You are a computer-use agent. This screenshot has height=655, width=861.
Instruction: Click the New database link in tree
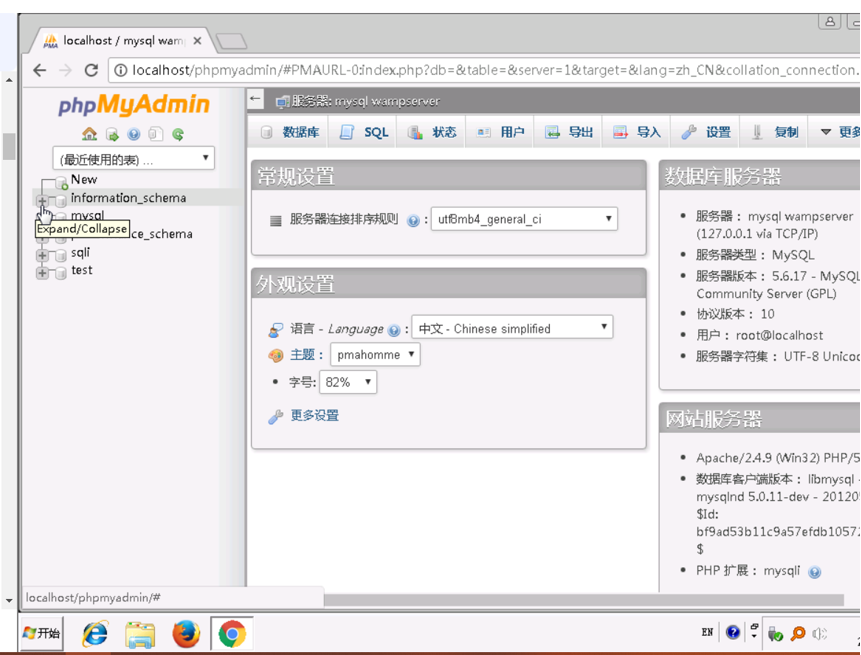[x=84, y=180]
